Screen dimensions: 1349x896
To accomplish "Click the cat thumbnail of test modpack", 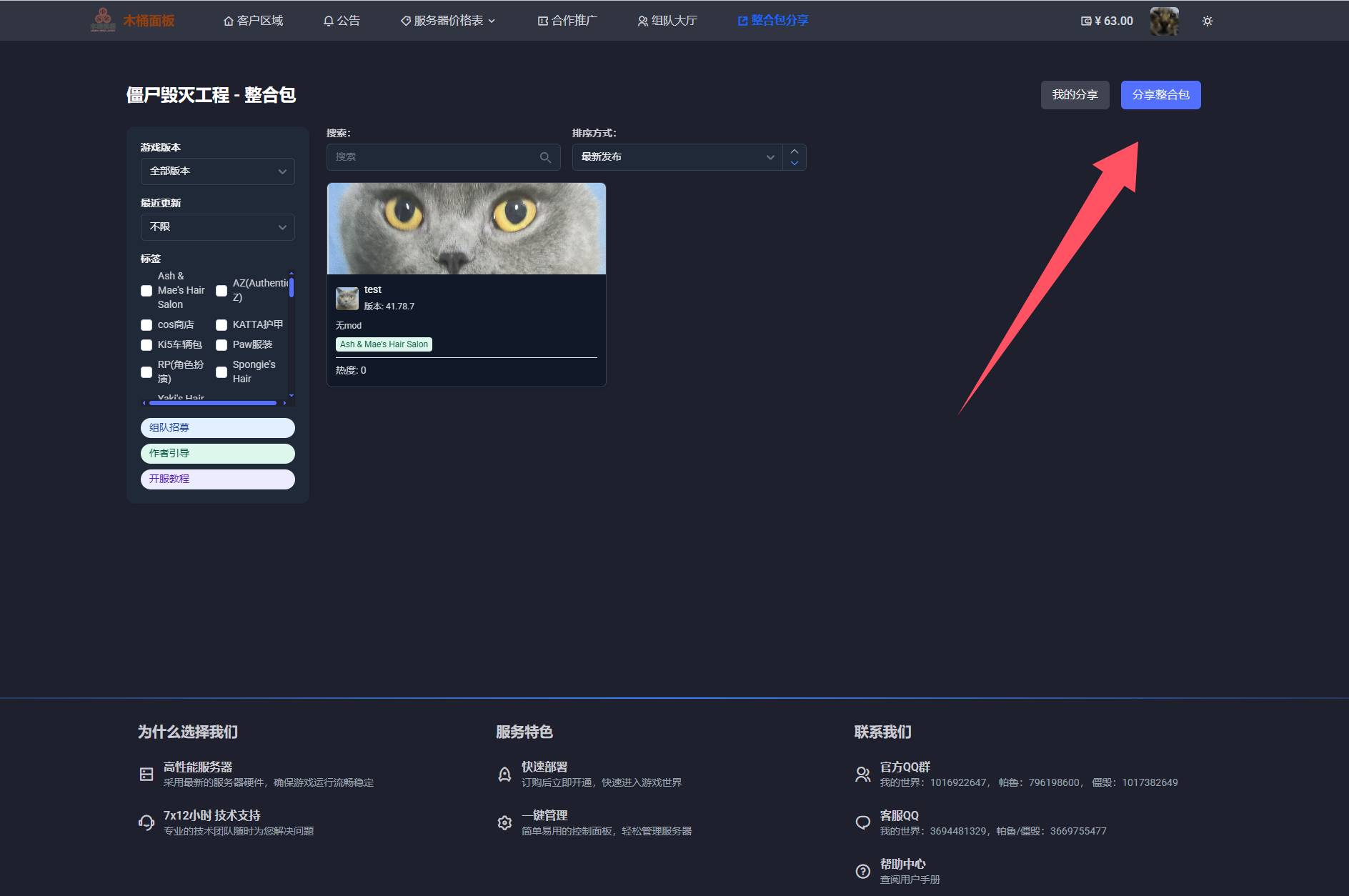I will (466, 229).
